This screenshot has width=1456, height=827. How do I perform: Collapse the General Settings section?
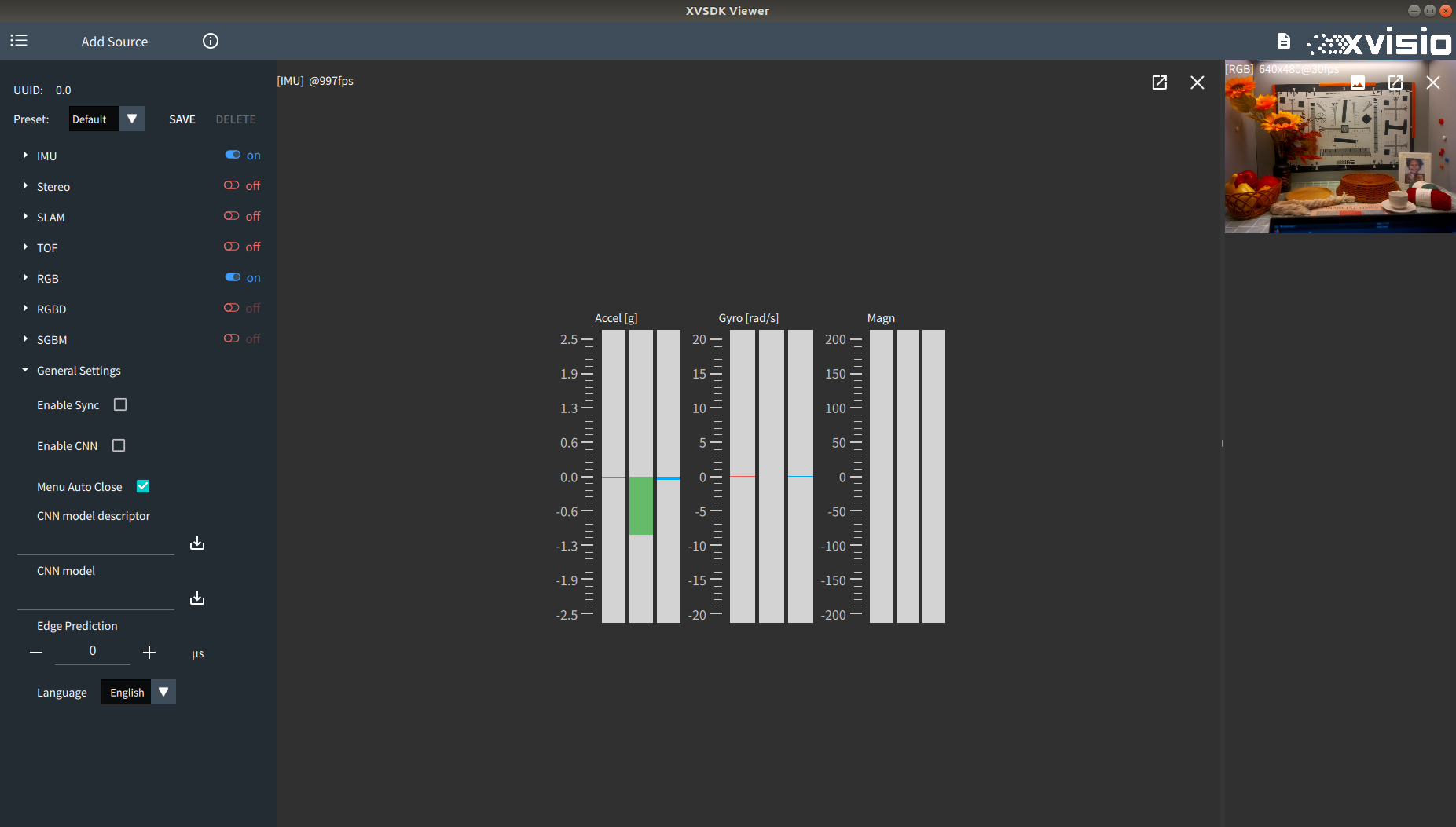pos(25,370)
